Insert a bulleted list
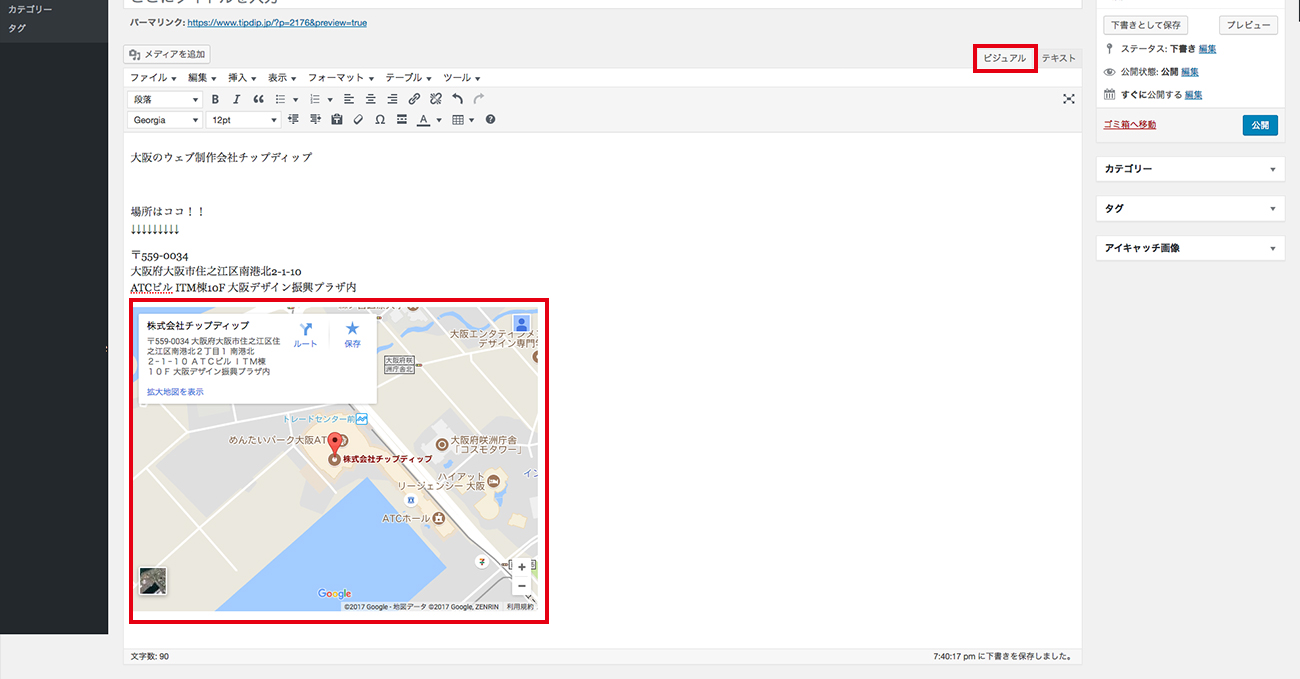 pos(281,99)
